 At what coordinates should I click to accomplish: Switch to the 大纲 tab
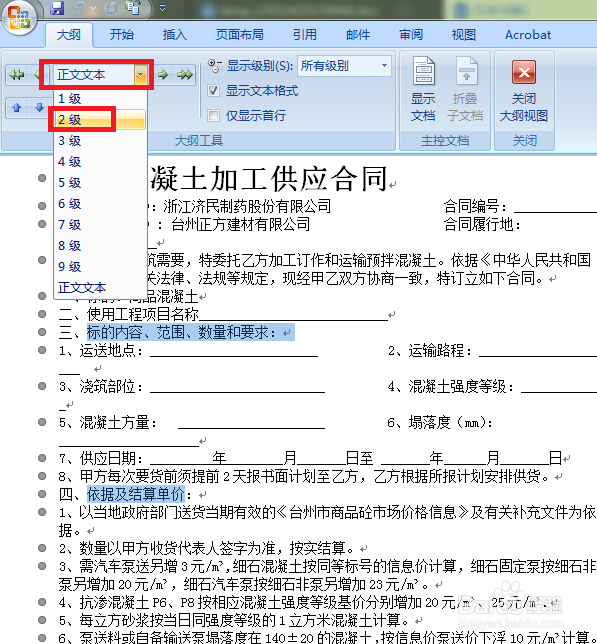click(x=69, y=35)
